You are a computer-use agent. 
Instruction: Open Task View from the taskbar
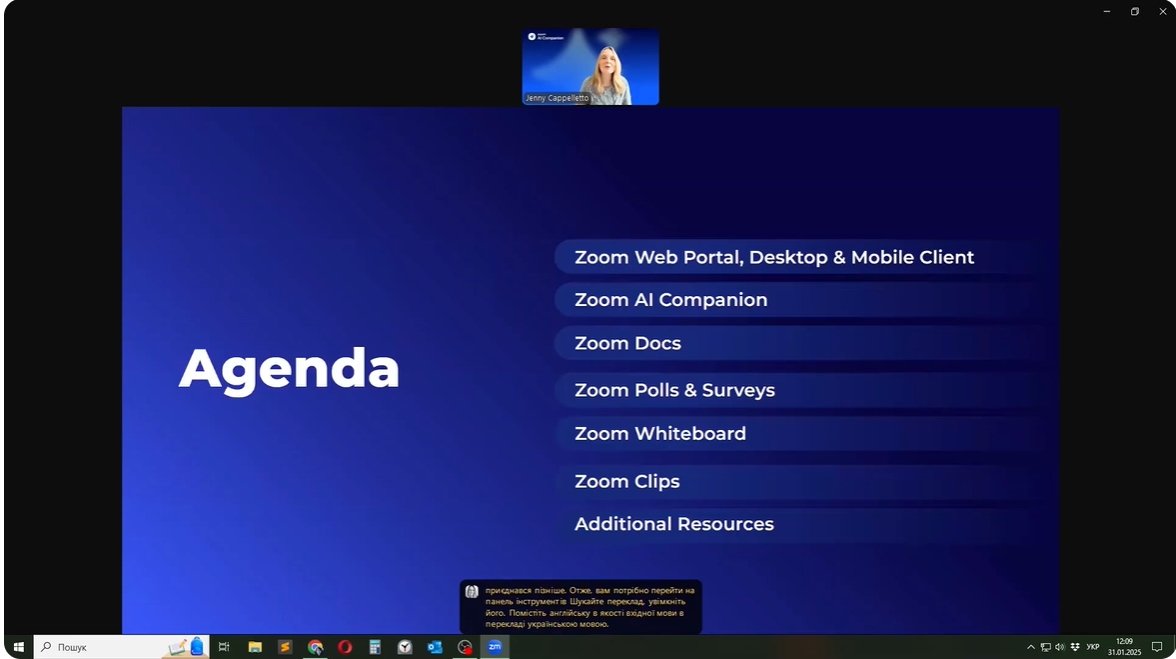(x=224, y=647)
